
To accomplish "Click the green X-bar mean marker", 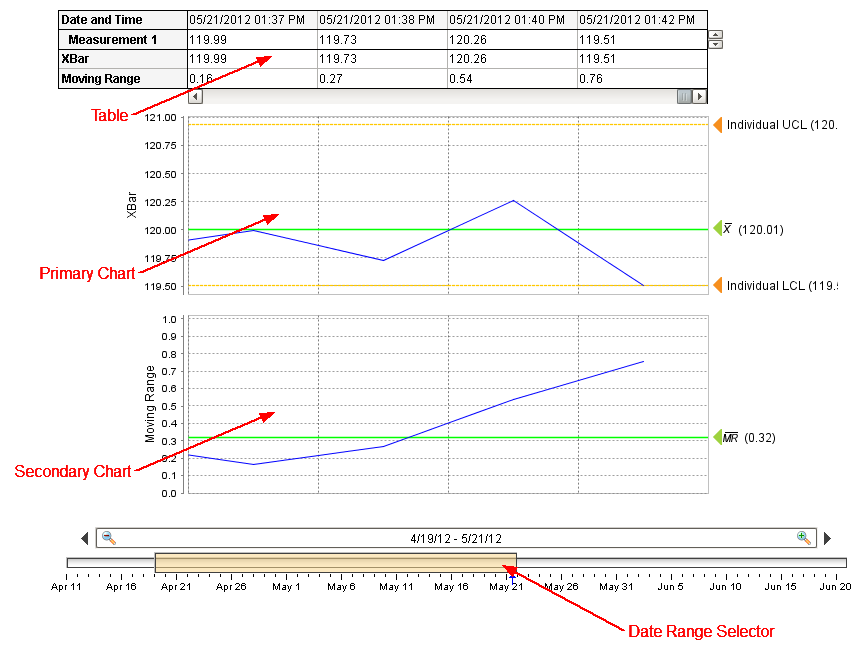I will point(716,229).
